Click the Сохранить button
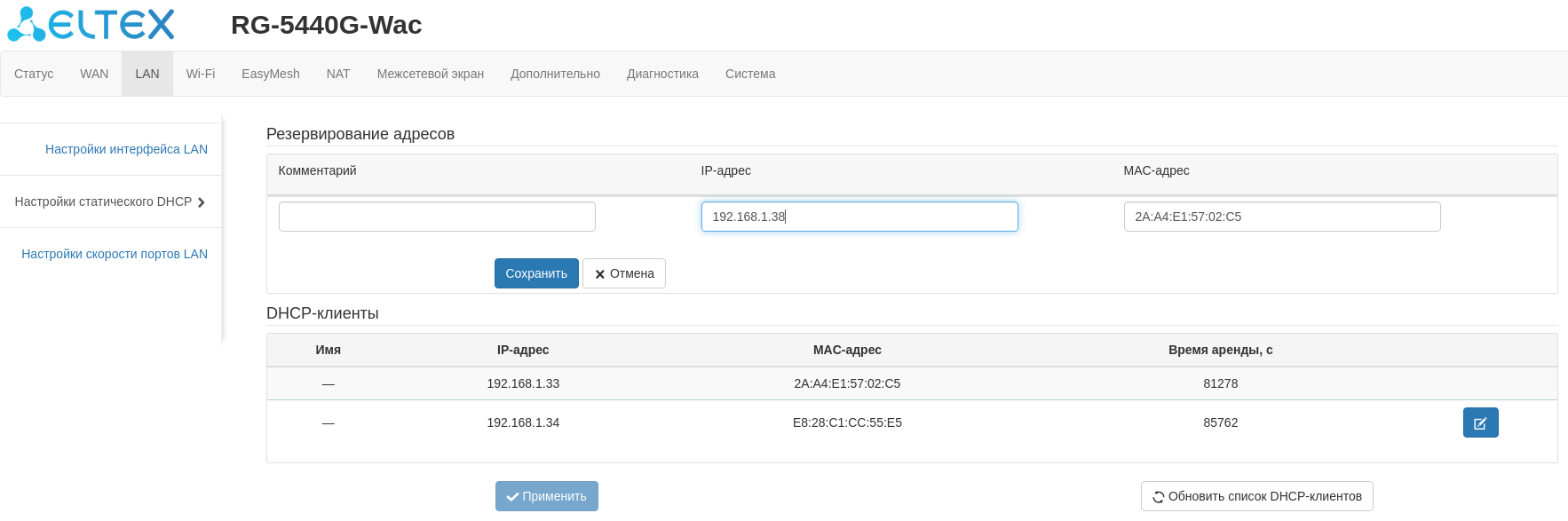1568x521 pixels. [x=536, y=273]
